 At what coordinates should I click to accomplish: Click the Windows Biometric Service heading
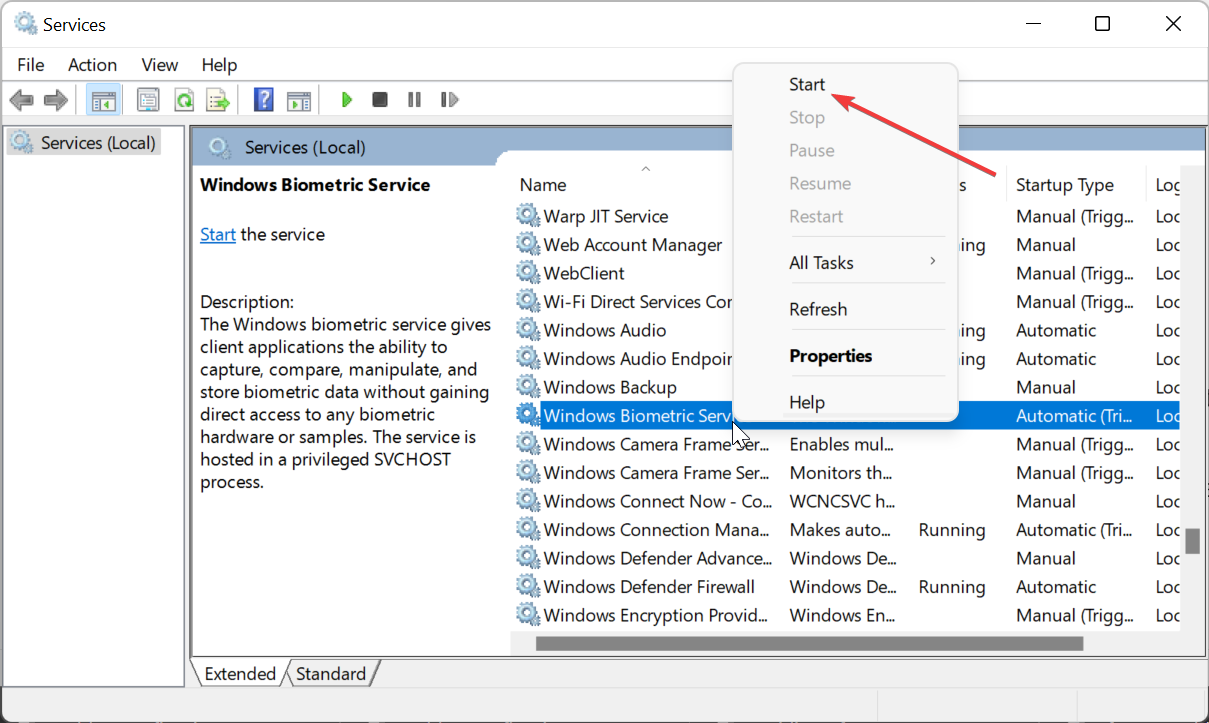tap(315, 185)
